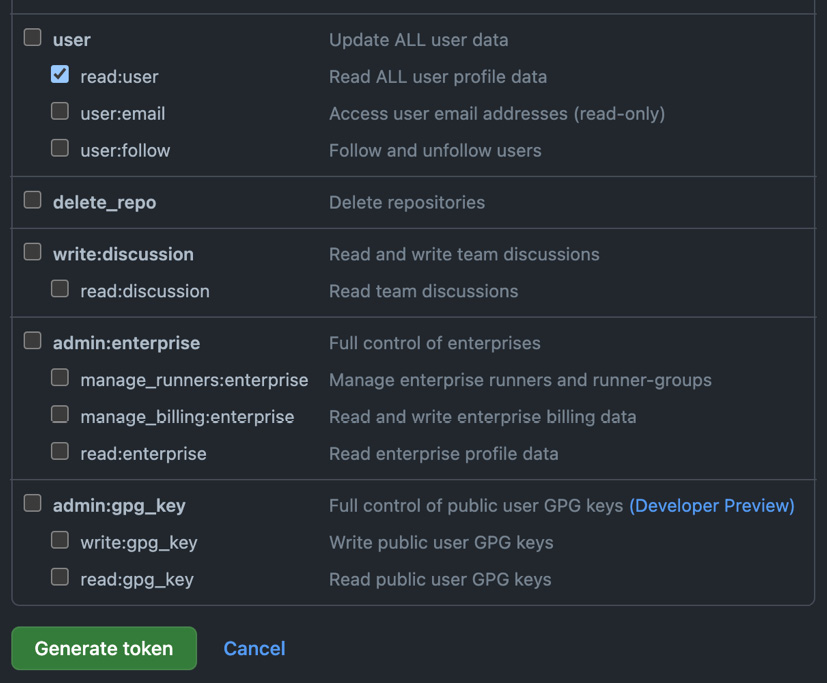
Task: Click the Generate token button
Action: click(103, 648)
